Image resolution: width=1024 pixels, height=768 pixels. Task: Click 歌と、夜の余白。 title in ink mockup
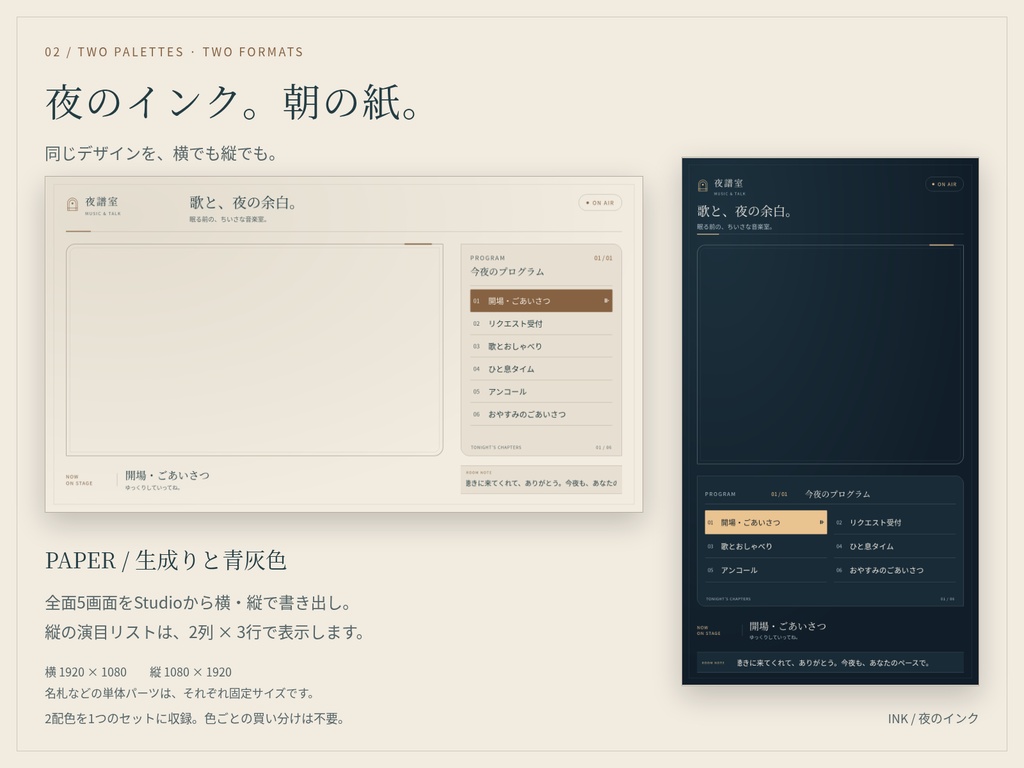[746, 211]
